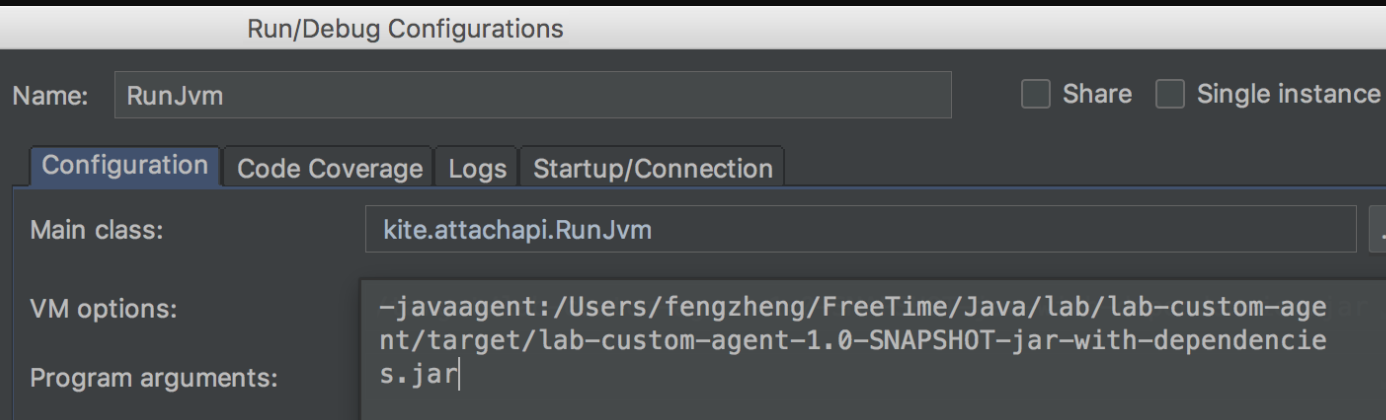Switch to the Configuration tab
The height and width of the screenshot is (420, 1386).
coord(125,167)
